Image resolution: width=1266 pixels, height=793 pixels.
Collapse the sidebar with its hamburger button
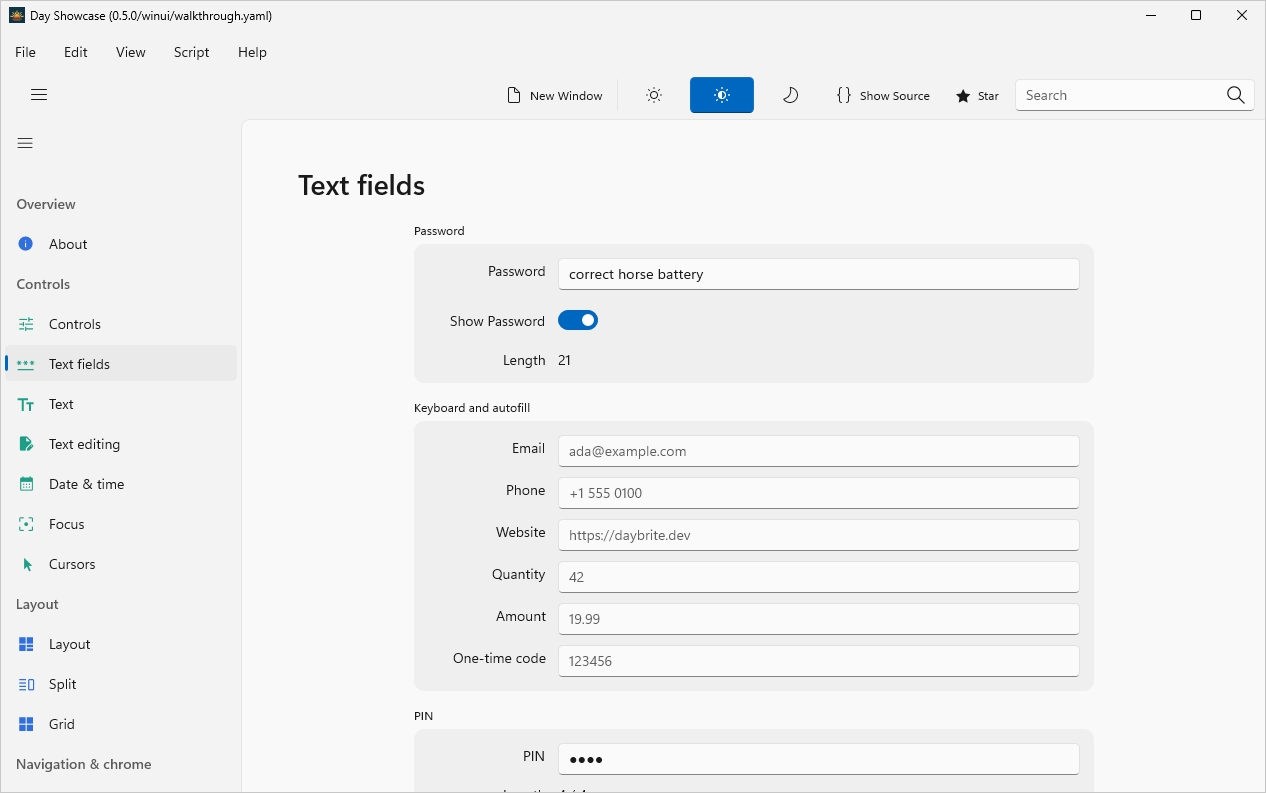point(25,143)
